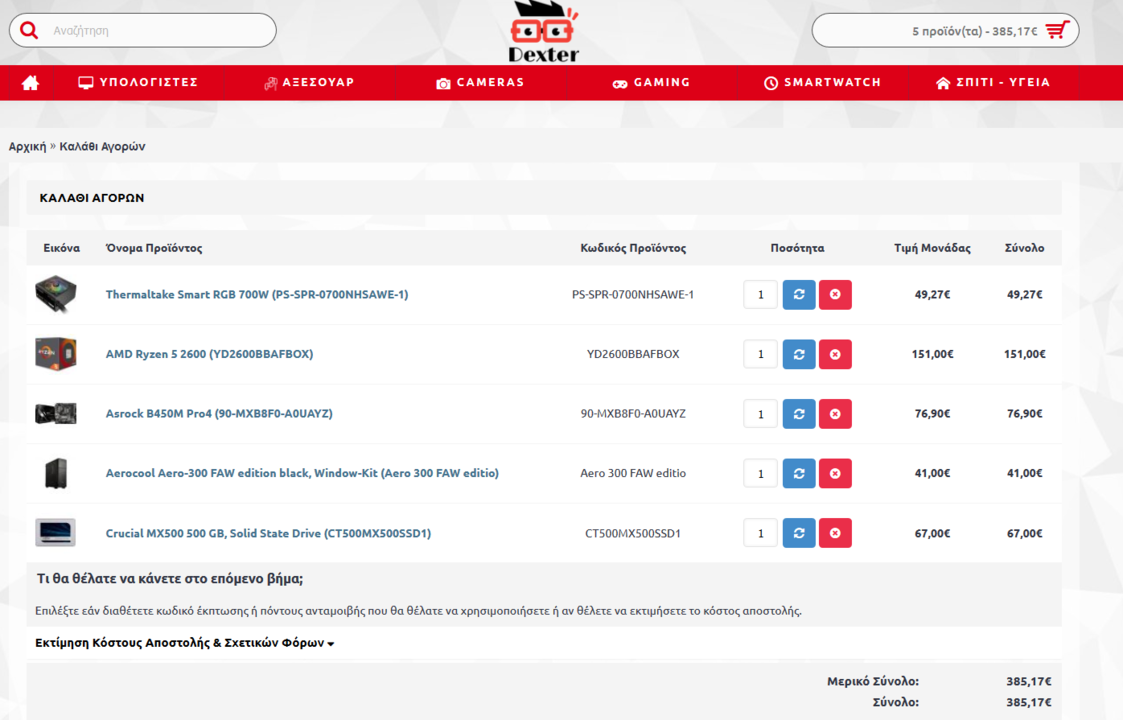
Task: Click the Thermaltake quantity field
Action: pos(761,294)
